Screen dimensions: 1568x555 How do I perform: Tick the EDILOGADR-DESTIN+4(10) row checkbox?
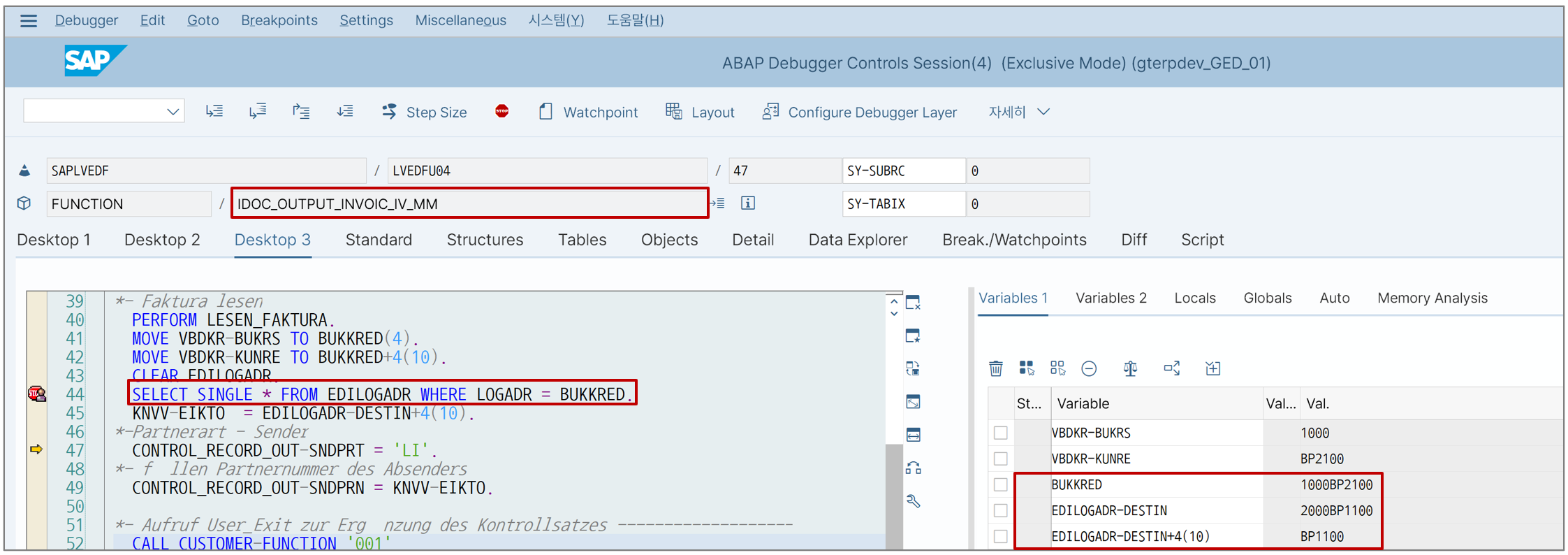click(x=1001, y=536)
